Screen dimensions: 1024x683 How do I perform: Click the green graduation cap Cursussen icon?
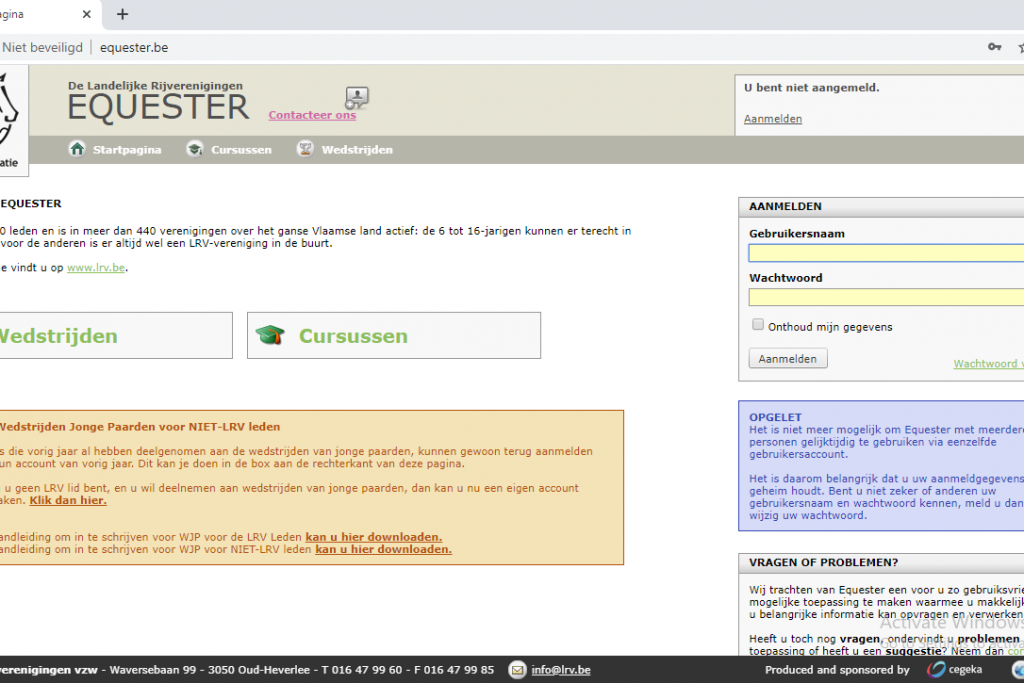(270, 335)
